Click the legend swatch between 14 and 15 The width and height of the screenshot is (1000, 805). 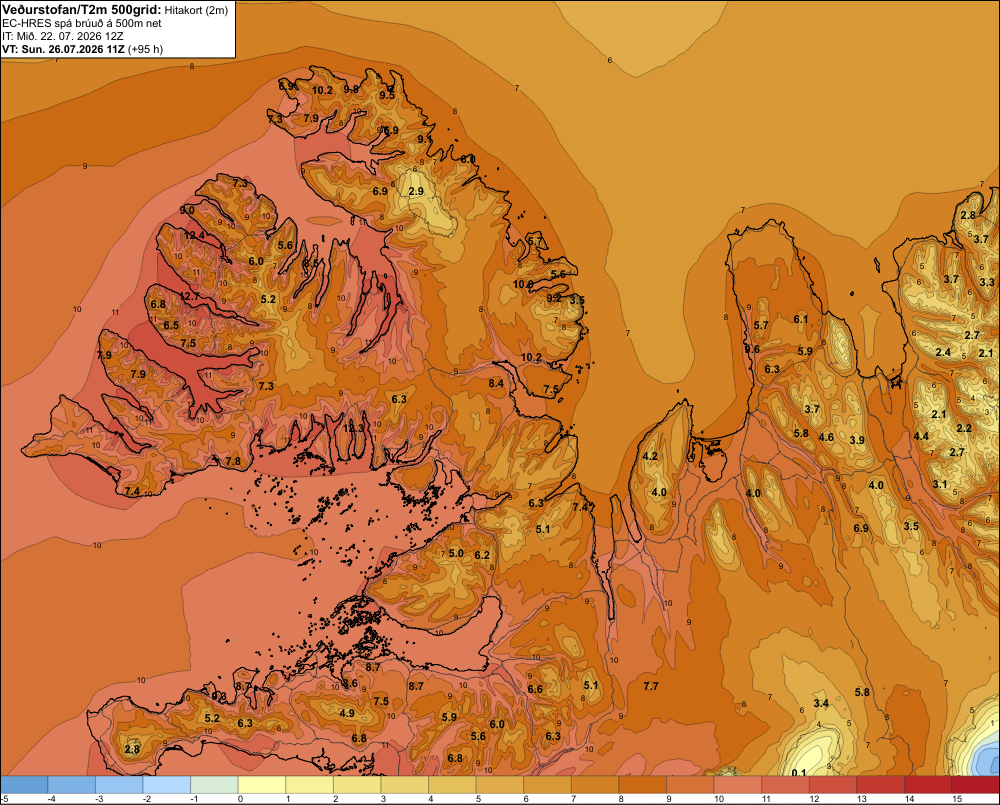tap(928, 784)
